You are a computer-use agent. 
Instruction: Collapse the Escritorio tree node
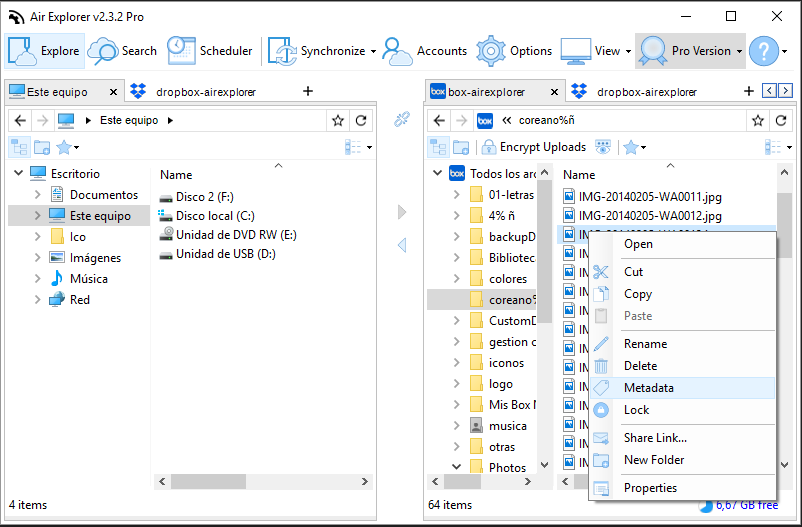(x=18, y=173)
